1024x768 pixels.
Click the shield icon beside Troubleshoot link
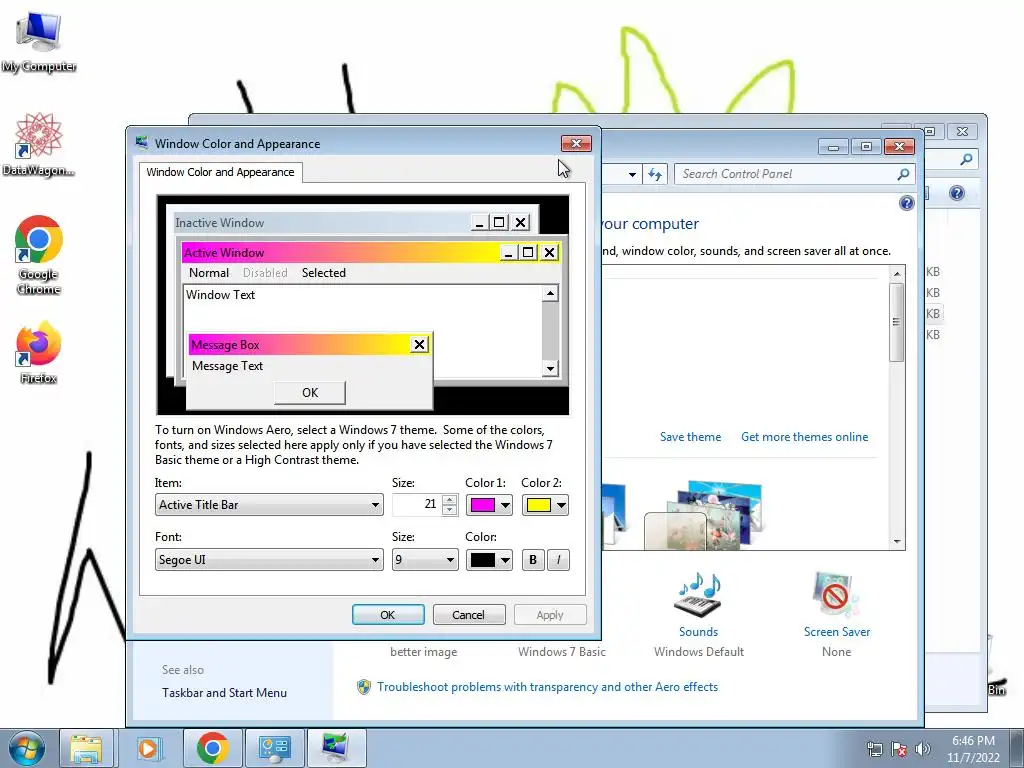tap(364, 686)
